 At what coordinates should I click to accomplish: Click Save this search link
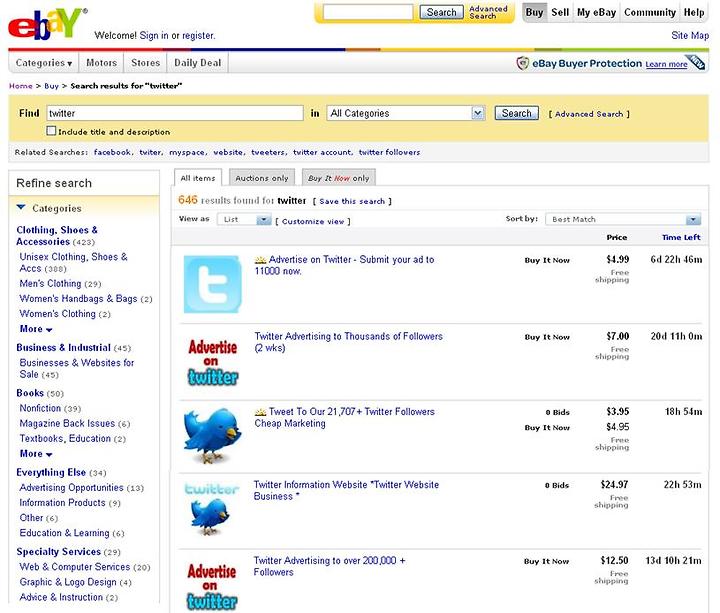coord(352,201)
